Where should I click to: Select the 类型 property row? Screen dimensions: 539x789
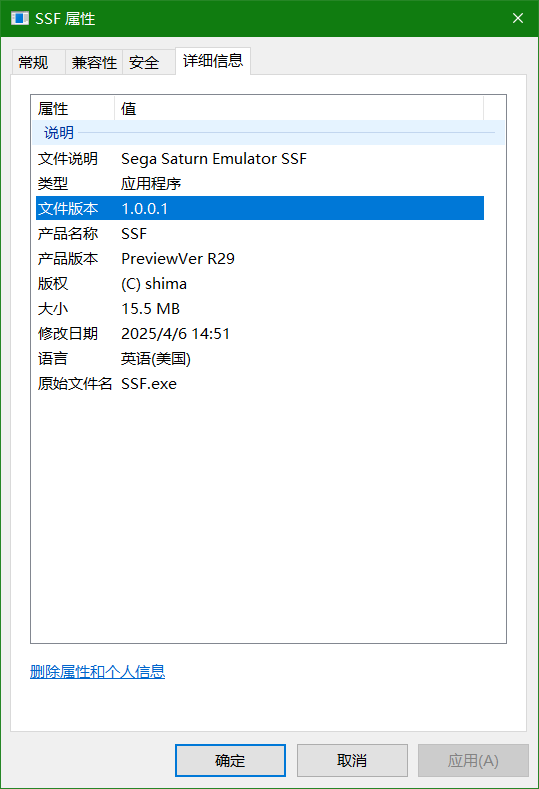click(x=260, y=184)
